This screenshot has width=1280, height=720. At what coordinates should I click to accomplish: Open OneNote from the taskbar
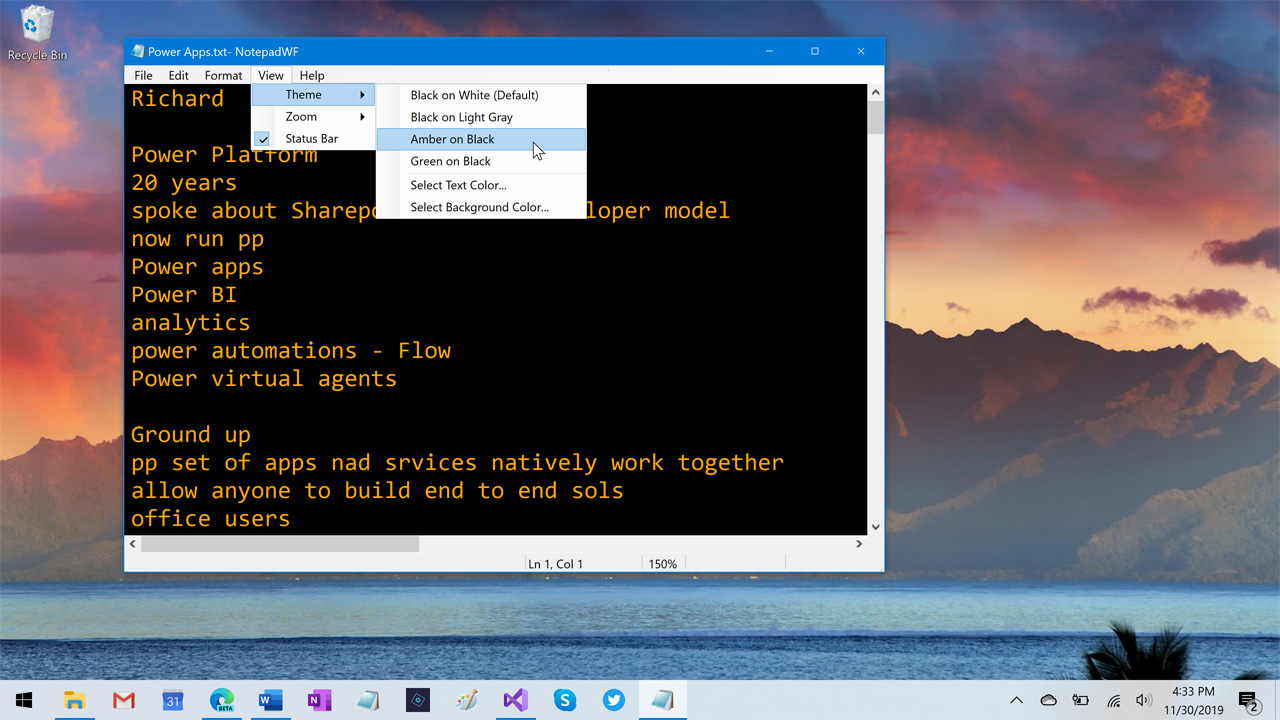click(319, 700)
